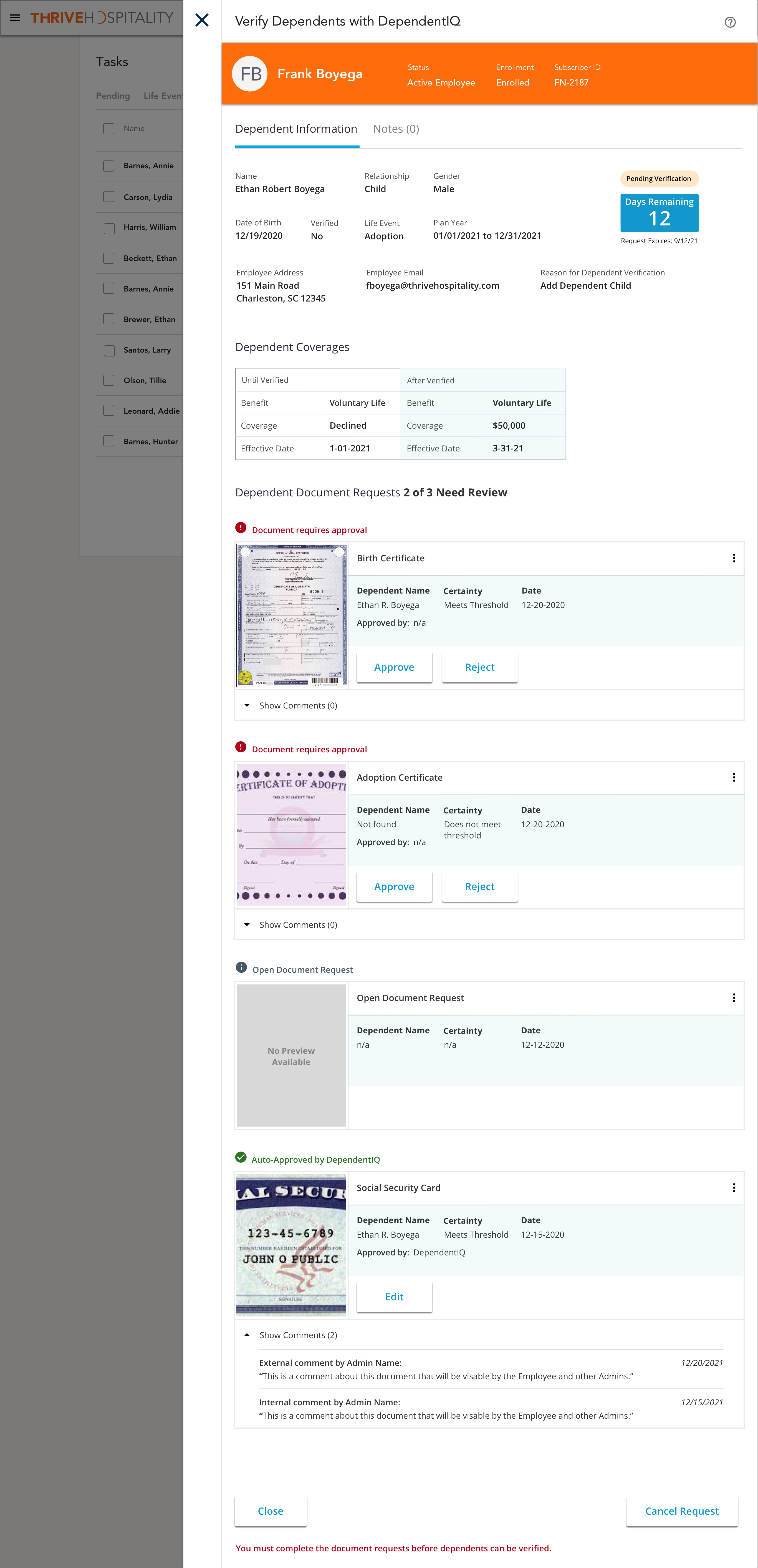Open Adoption Certificate three-dot options menu
This screenshot has height=1568, width=758.
734,777
